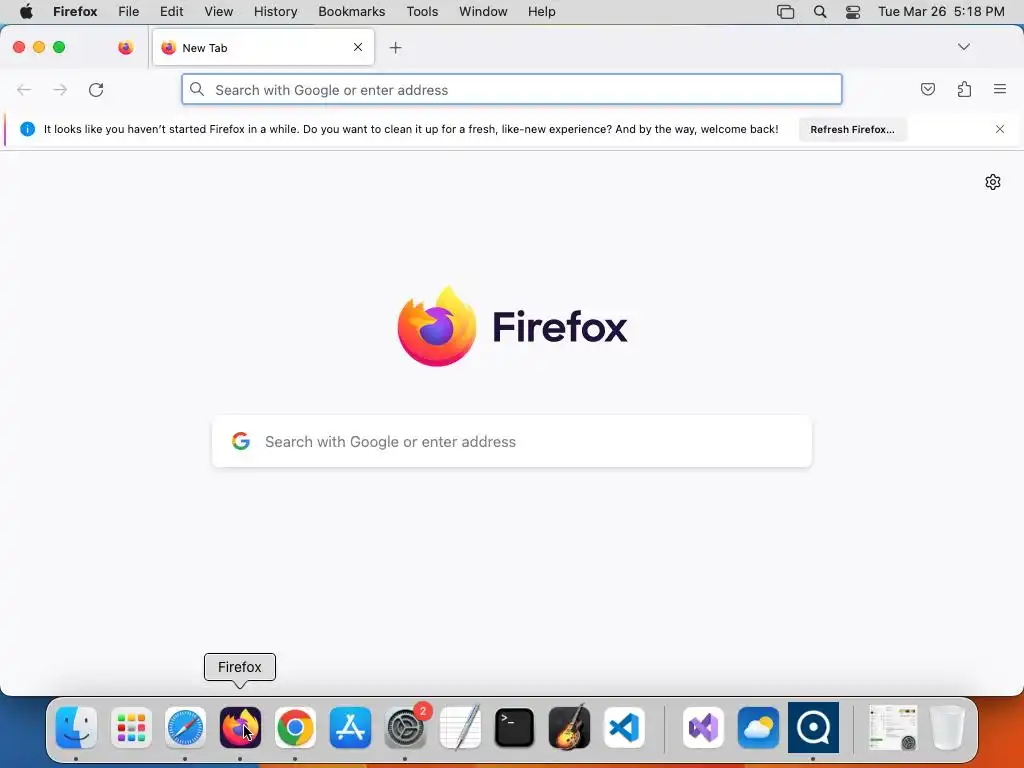The image size is (1024, 768).
Task: Open the Extensions puzzle icon
Action: [964, 89]
